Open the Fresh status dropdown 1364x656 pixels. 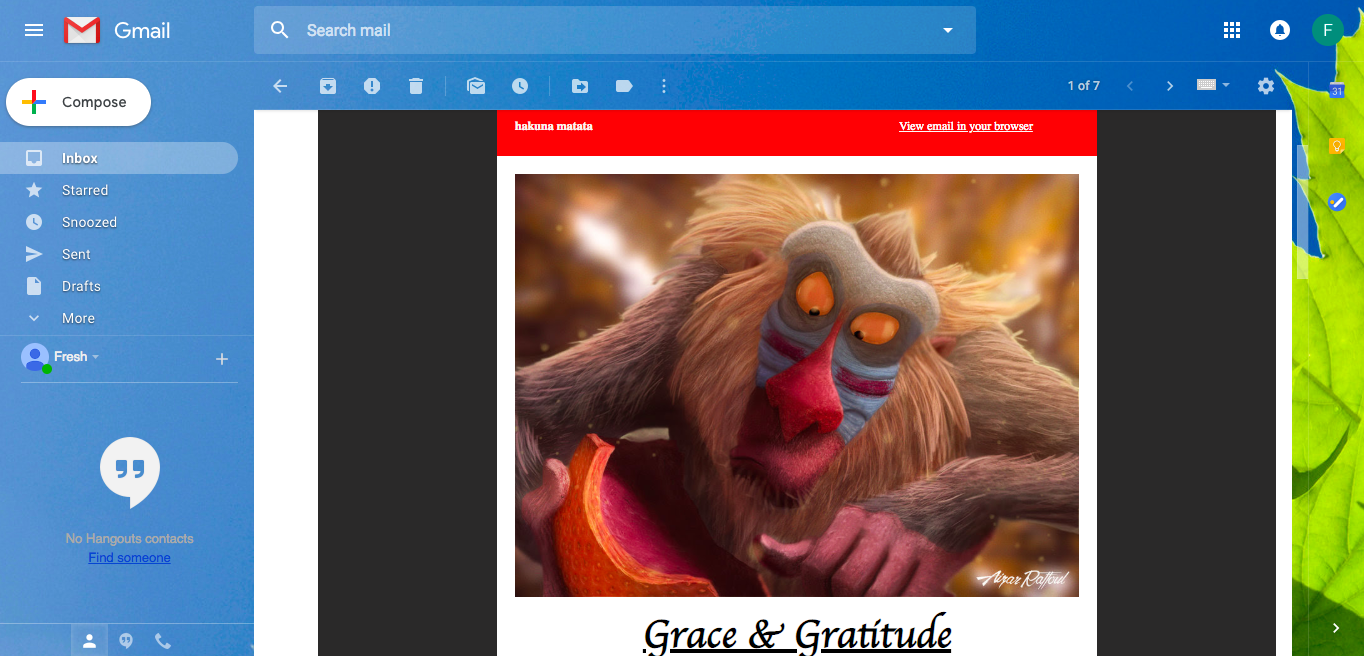77,357
